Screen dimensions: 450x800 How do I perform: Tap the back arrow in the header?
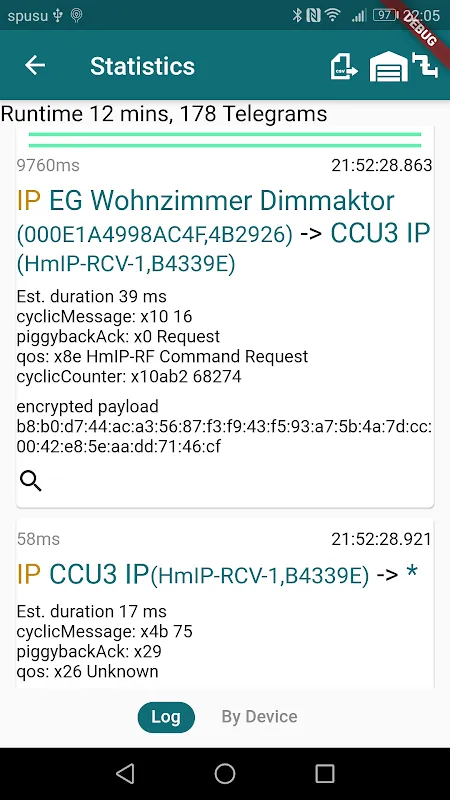(35, 65)
